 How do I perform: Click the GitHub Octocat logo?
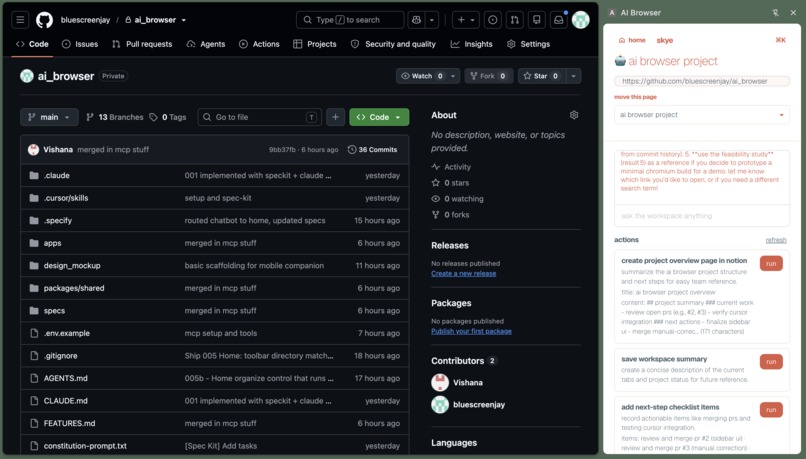pyautogui.click(x=45, y=20)
